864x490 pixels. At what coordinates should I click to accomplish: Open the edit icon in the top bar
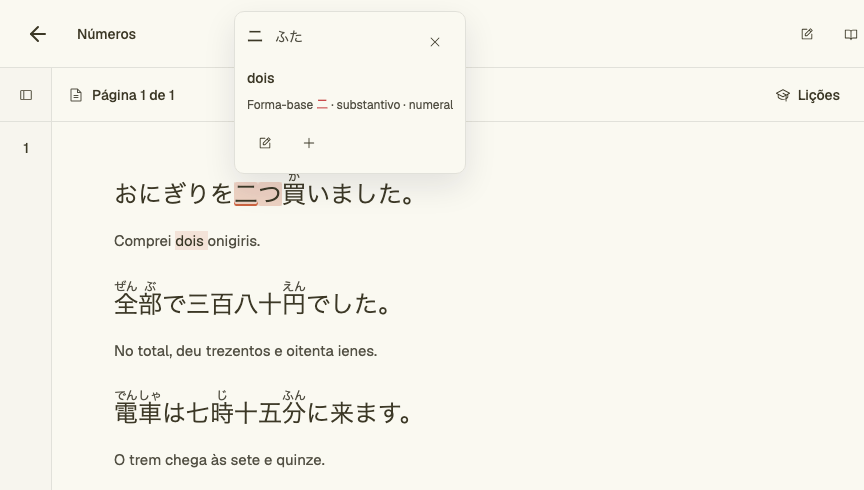[807, 34]
